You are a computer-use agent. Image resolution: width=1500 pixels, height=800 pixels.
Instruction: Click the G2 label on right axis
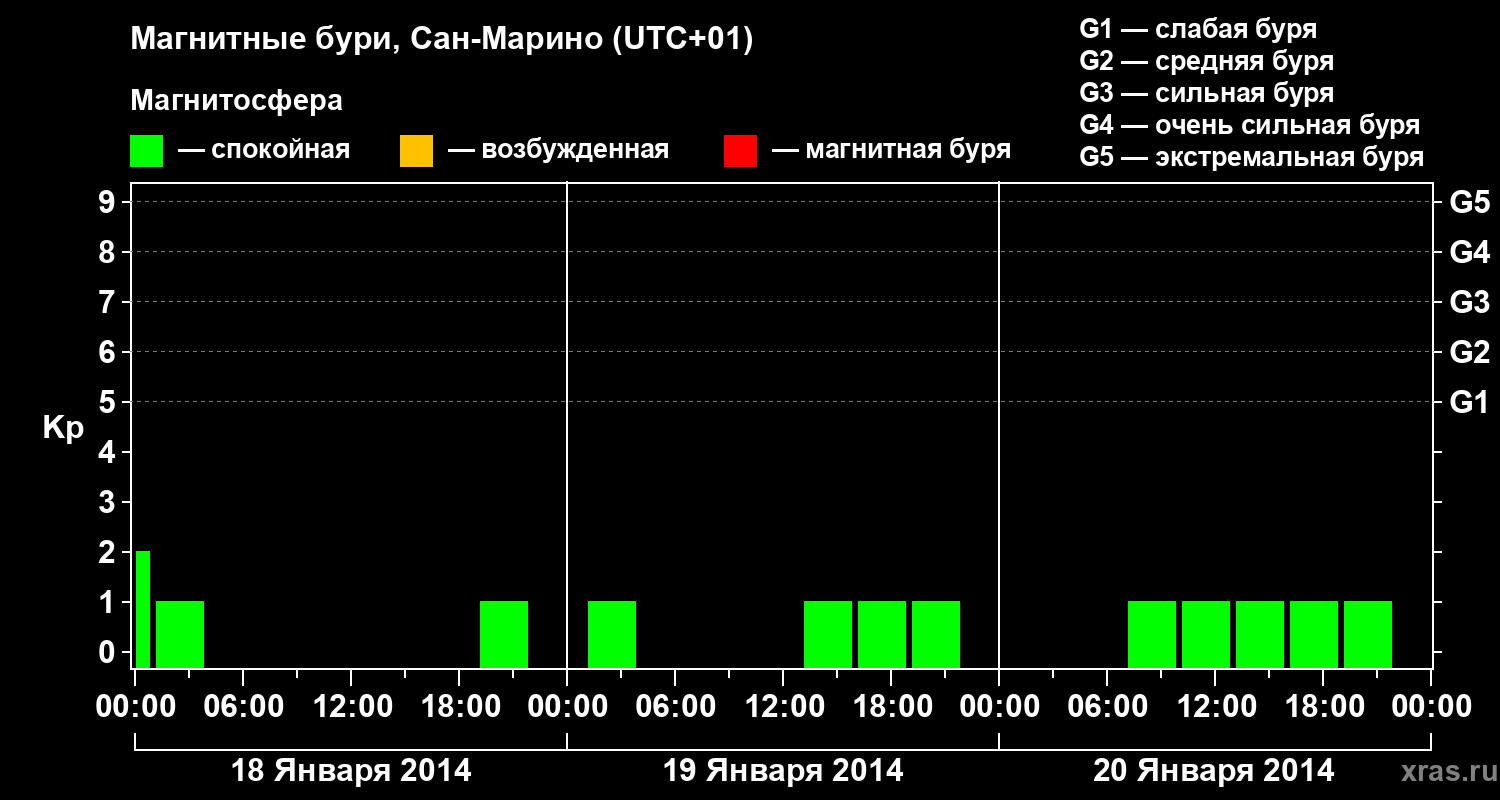(x=1469, y=353)
